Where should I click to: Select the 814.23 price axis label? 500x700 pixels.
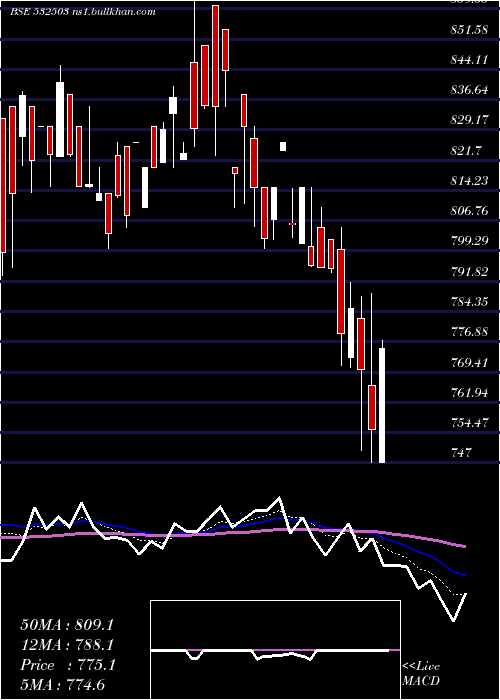469,181
